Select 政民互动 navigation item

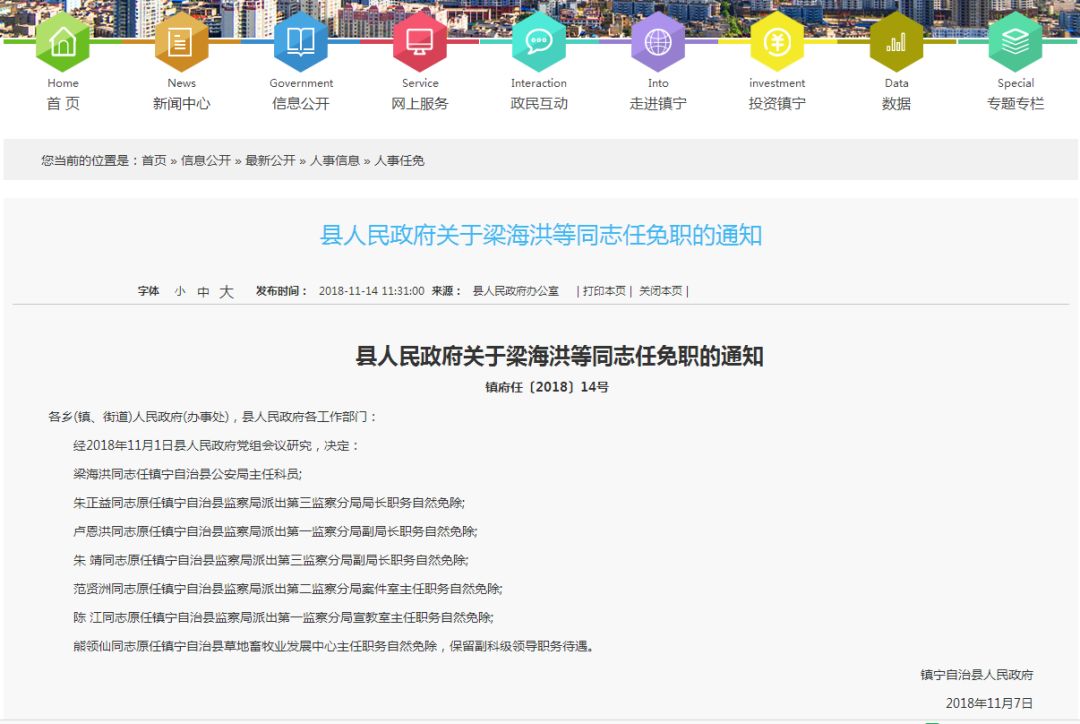pyautogui.click(x=539, y=104)
